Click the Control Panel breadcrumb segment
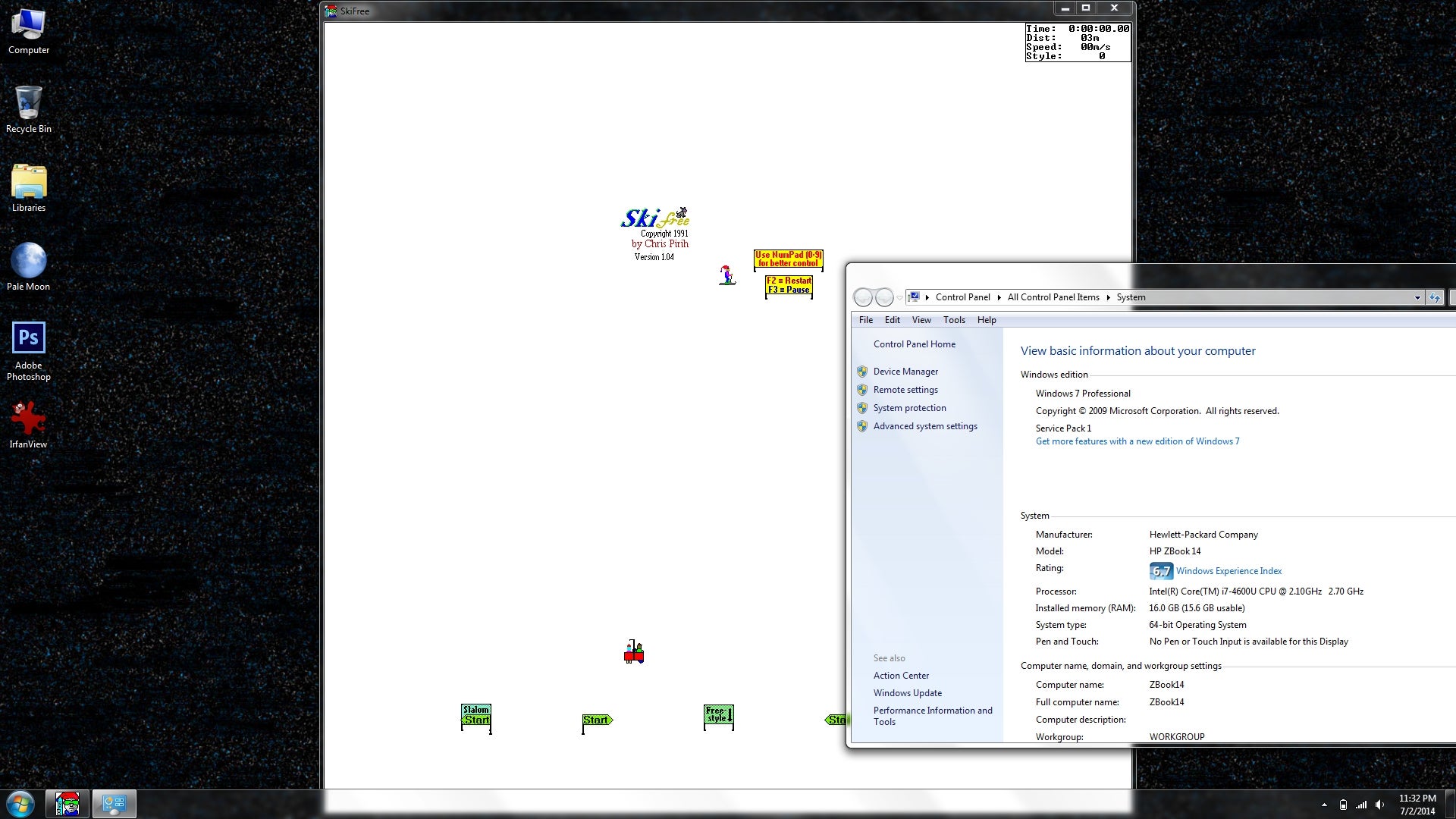 (x=962, y=297)
